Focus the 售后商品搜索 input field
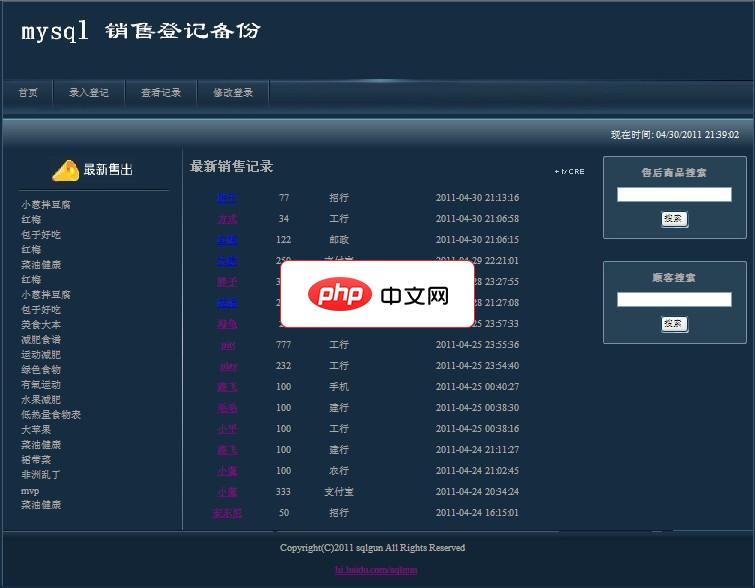Screen dimensions: 755x588 (x=674, y=195)
